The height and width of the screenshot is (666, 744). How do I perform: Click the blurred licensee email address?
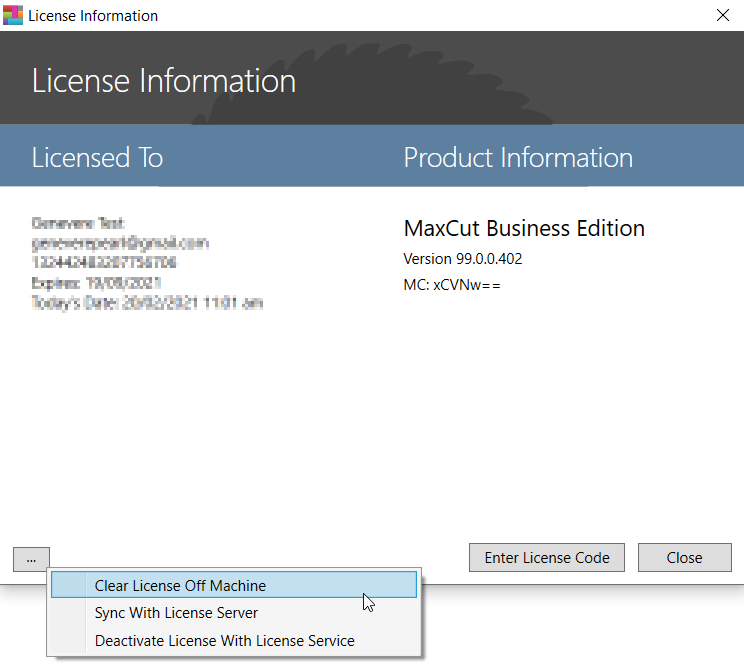[119, 243]
